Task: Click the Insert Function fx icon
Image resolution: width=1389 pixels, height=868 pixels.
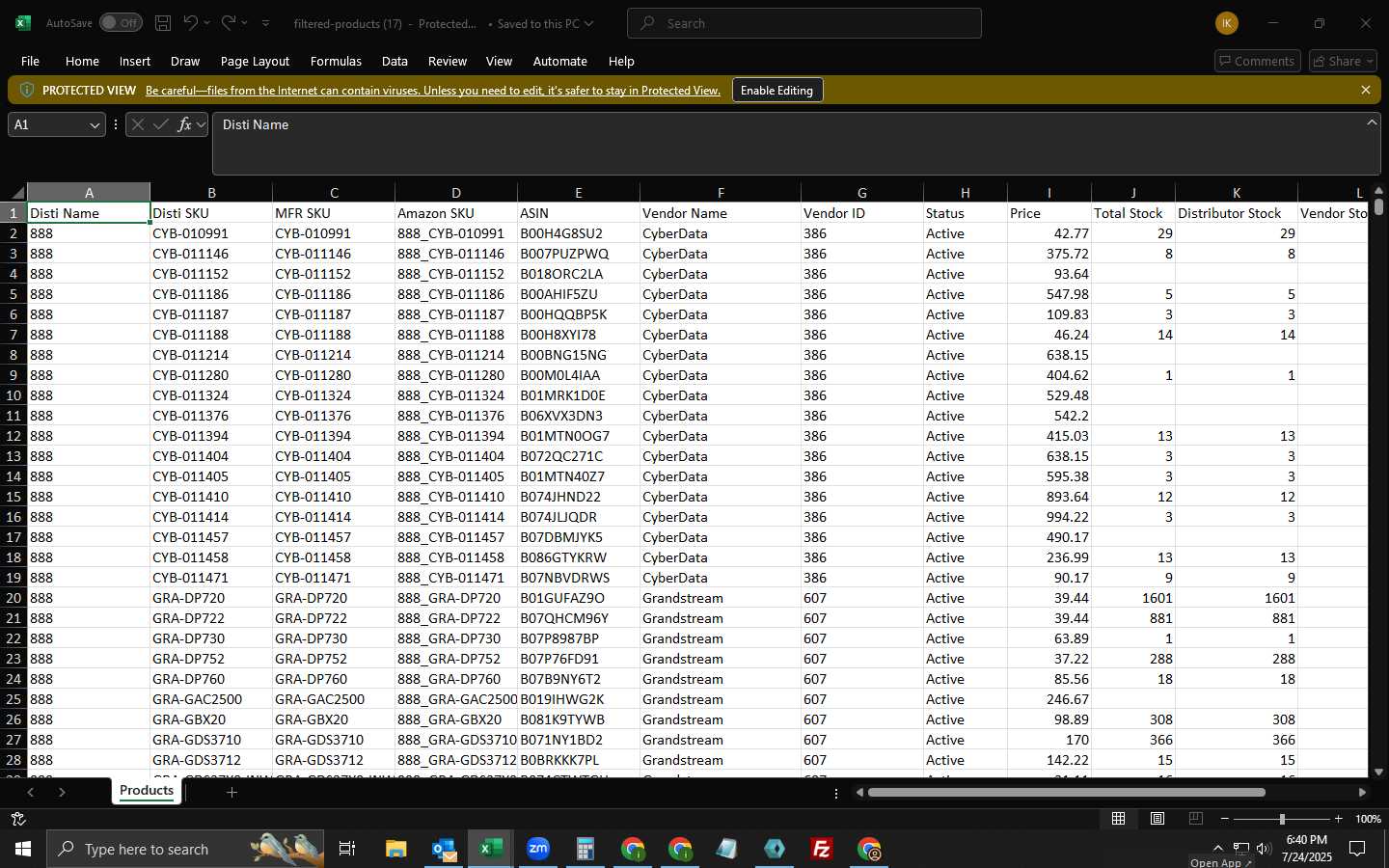Action: click(x=184, y=124)
